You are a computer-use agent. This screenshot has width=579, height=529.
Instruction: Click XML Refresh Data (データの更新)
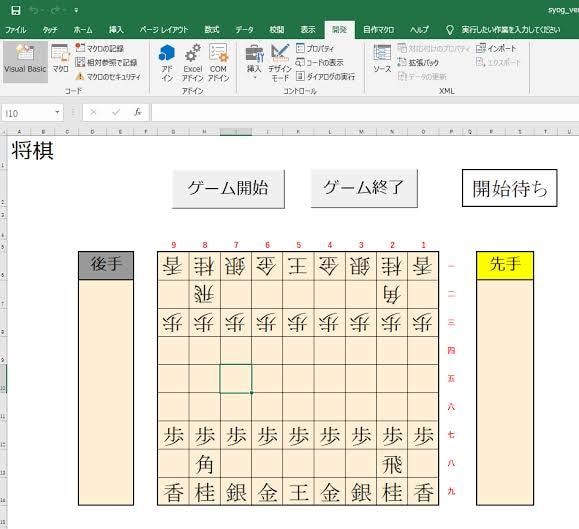[x=422, y=77]
